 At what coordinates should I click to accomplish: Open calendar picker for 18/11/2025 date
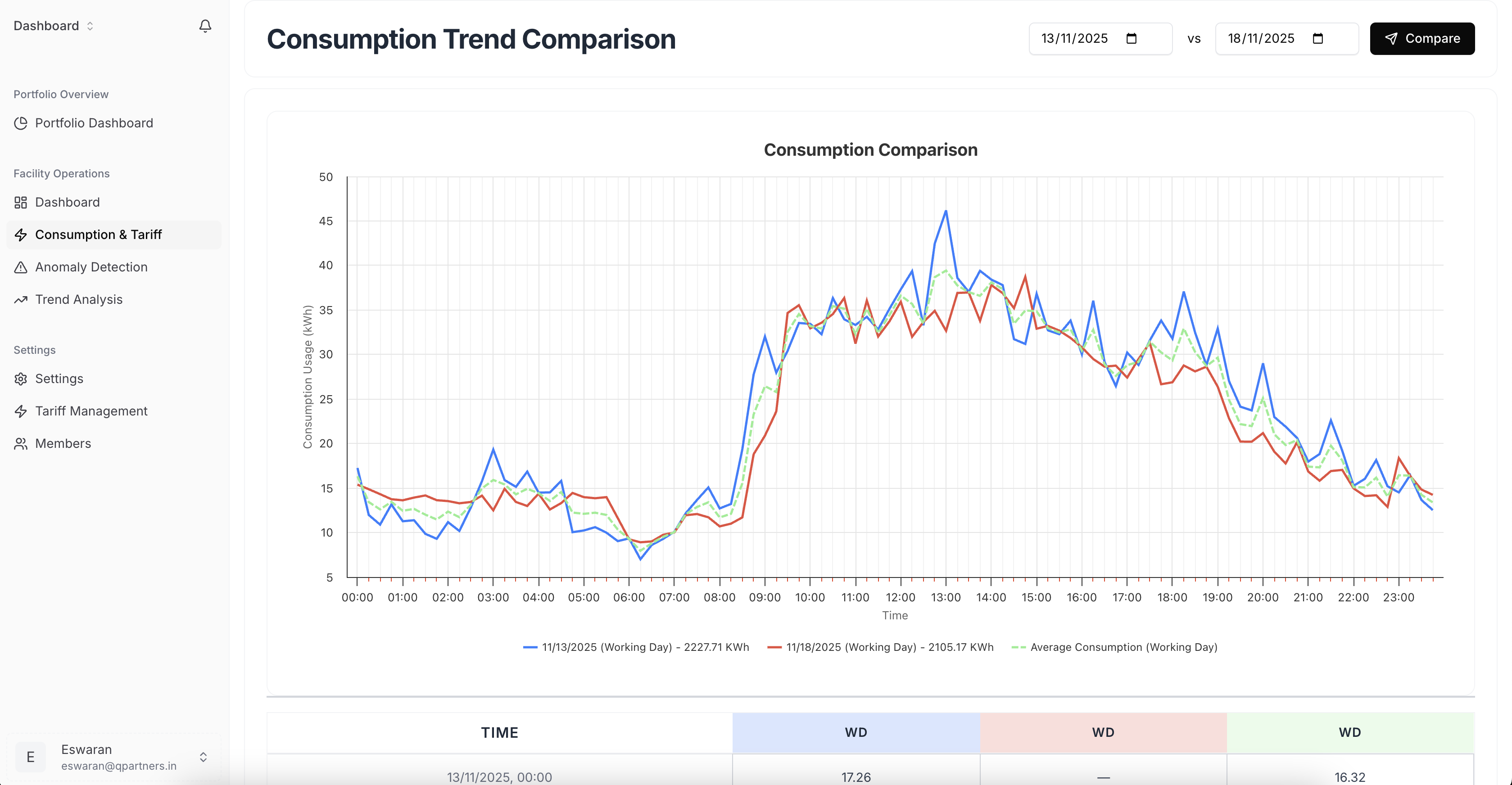1318,39
